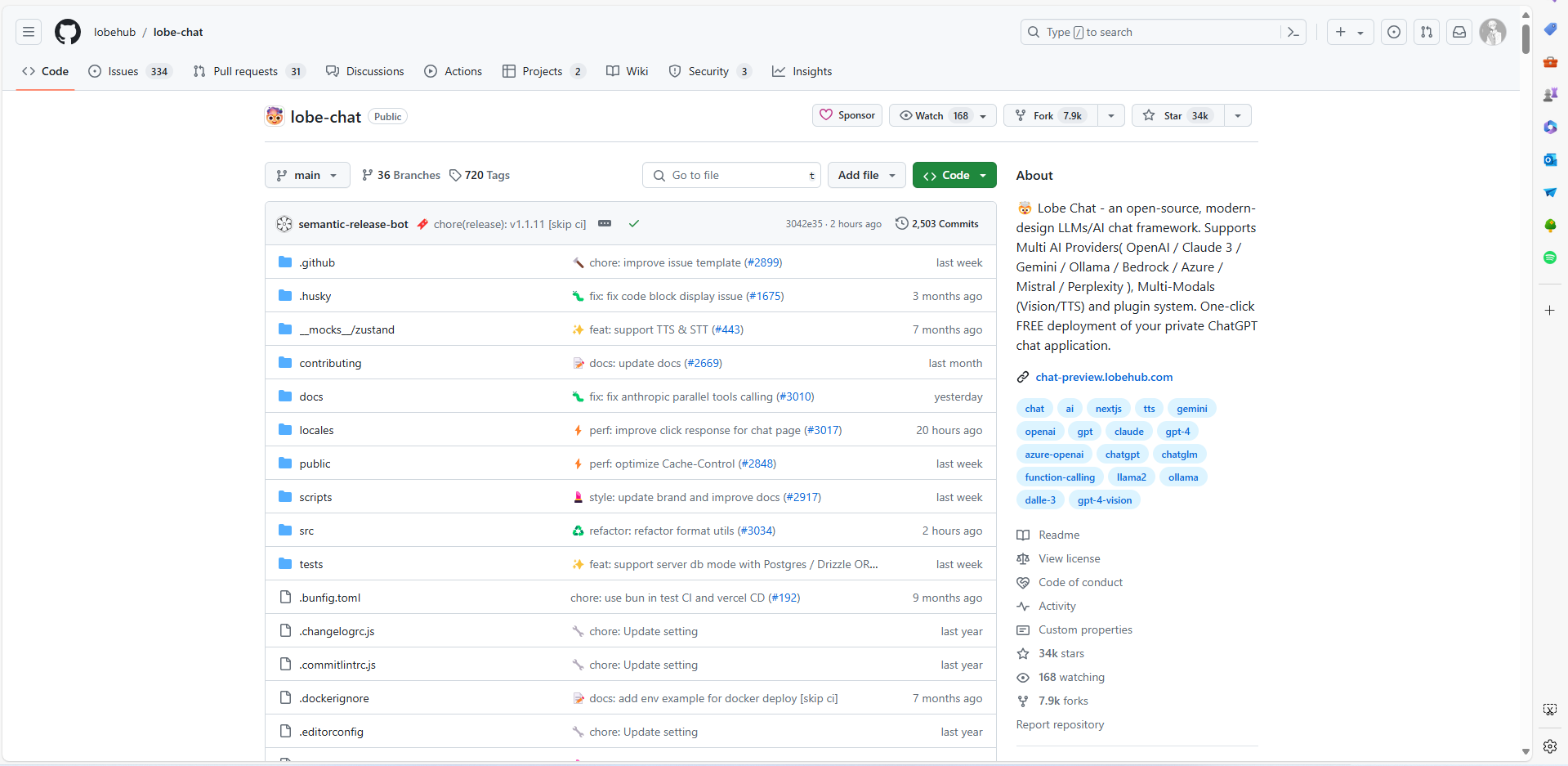Open the .dockerignore file
Screen dimensions: 1568x766
[x=333, y=698]
